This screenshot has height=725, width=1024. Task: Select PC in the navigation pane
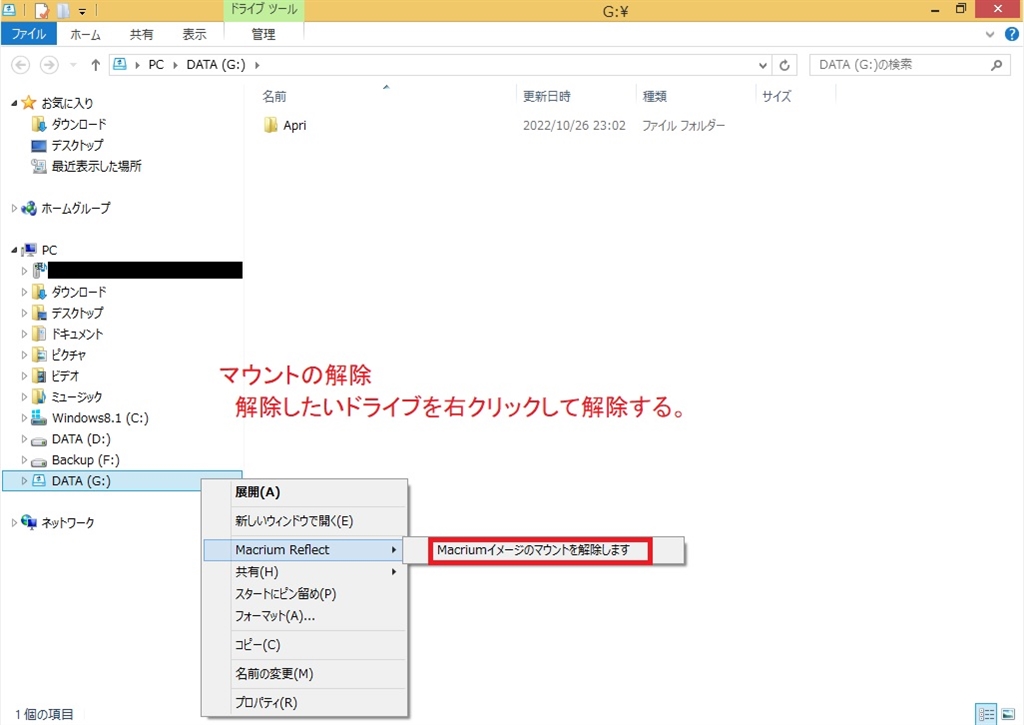[49, 250]
